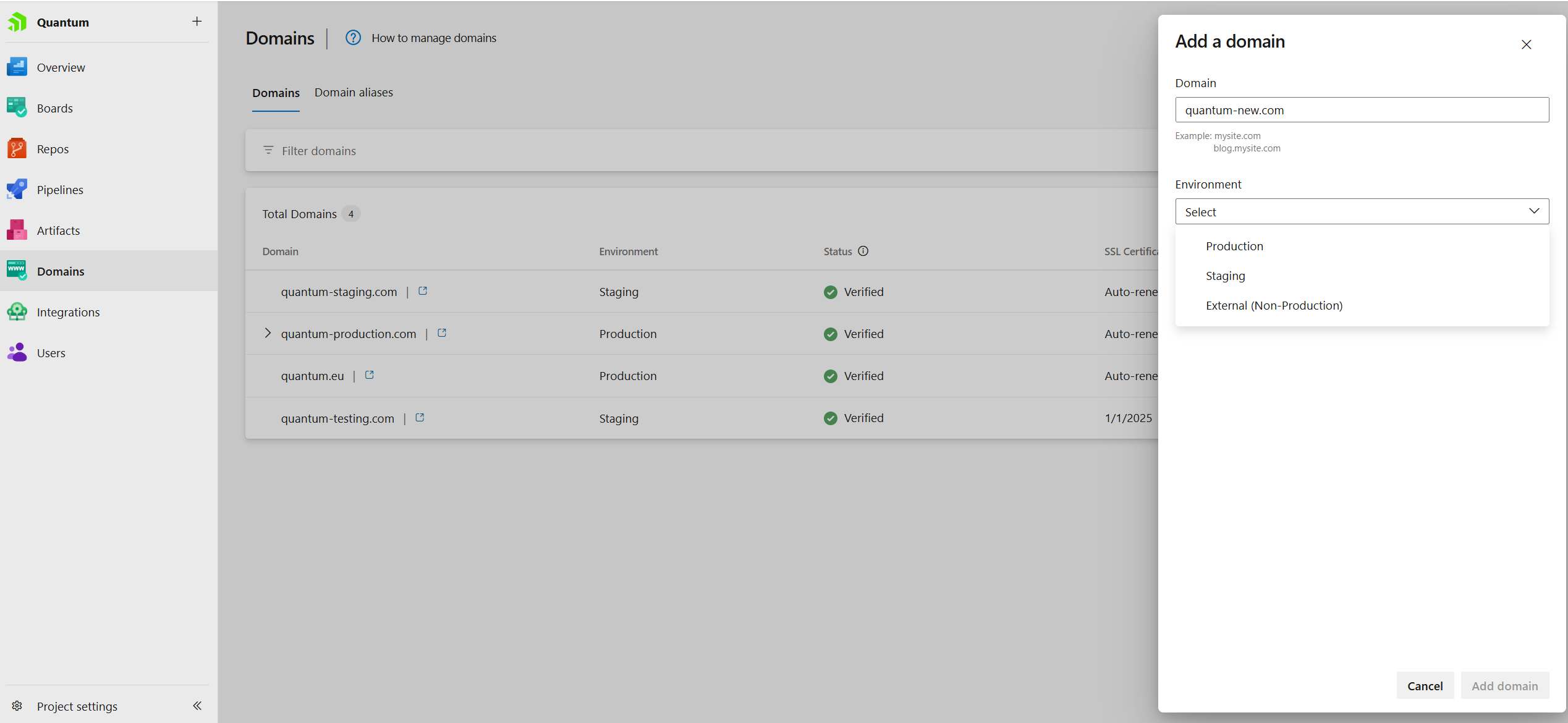Open How to manage domains link
The width and height of the screenshot is (1568, 723).
(x=433, y=38)
